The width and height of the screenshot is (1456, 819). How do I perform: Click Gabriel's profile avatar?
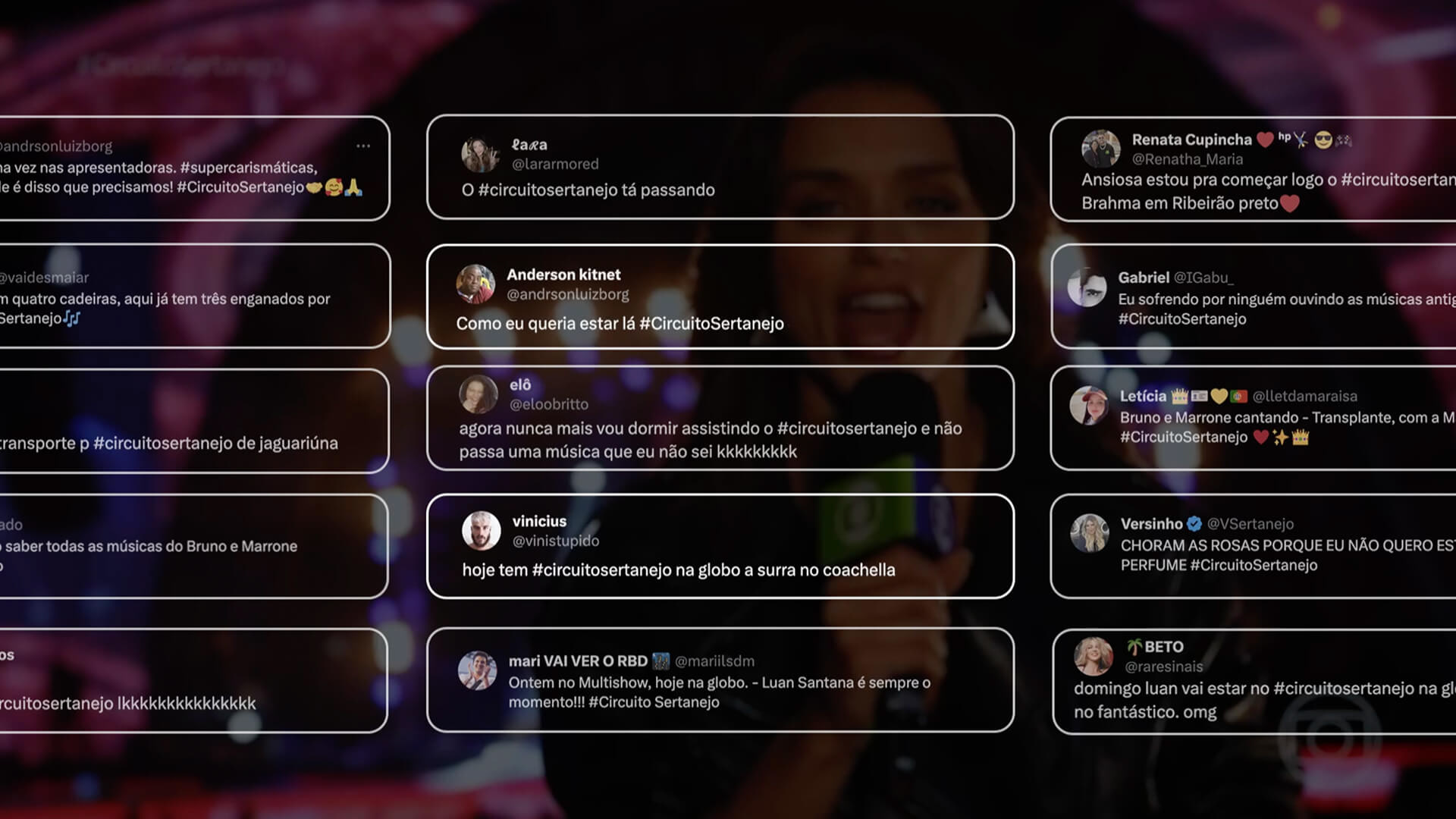1087,287
